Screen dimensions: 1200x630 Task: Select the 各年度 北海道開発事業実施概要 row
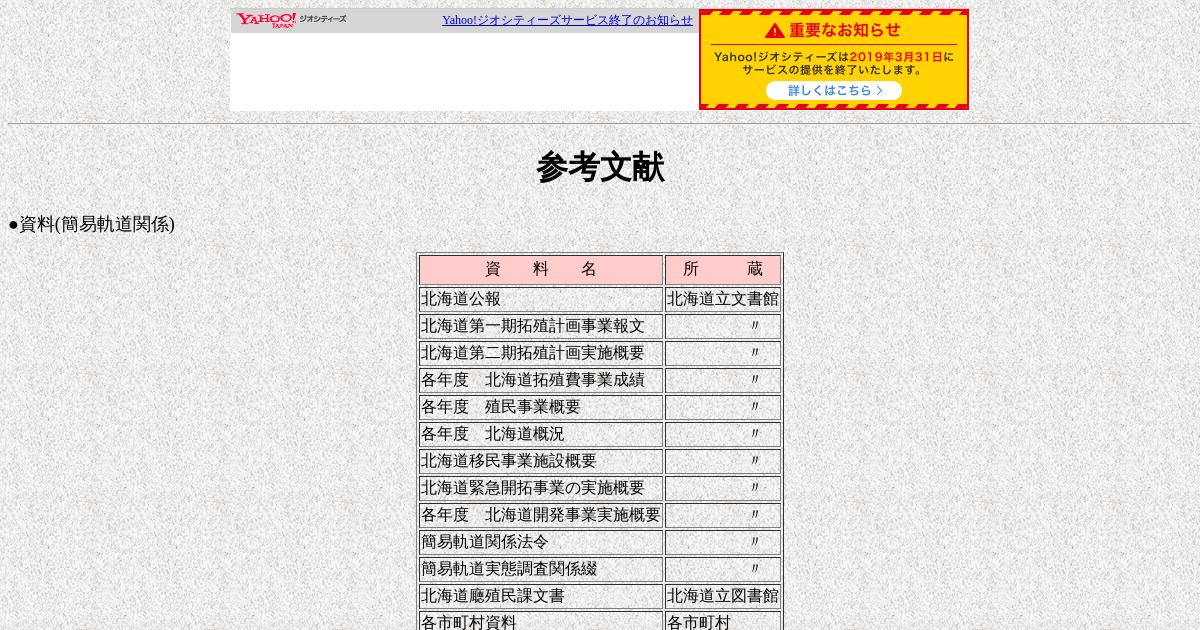600,515
